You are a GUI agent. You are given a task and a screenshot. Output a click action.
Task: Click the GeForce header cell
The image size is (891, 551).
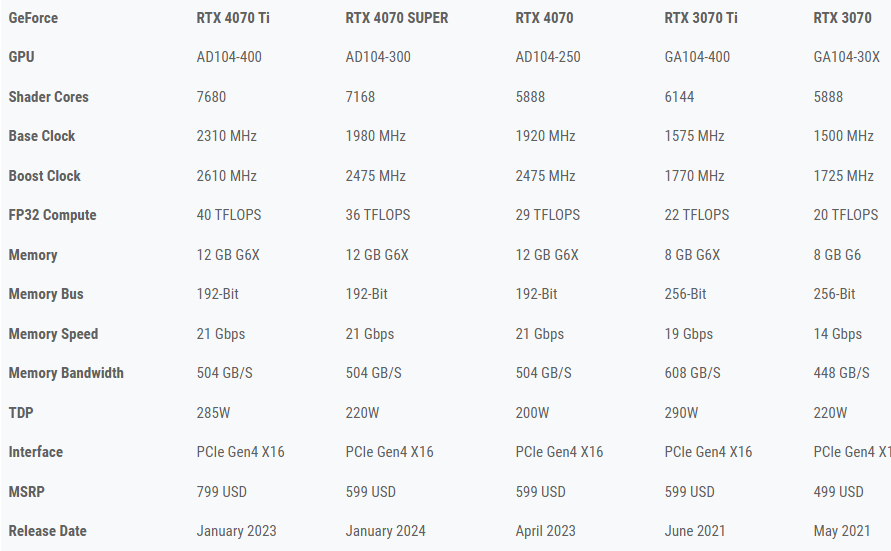pos(33,18)
